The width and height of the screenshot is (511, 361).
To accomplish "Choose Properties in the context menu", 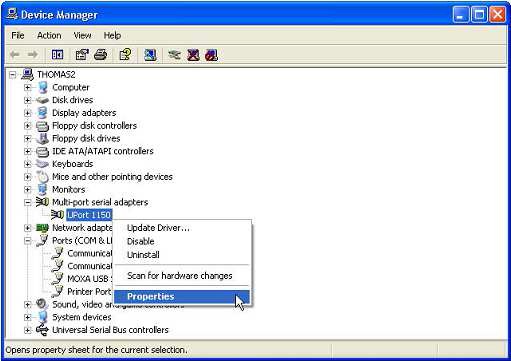I will (x=182, y=296).
